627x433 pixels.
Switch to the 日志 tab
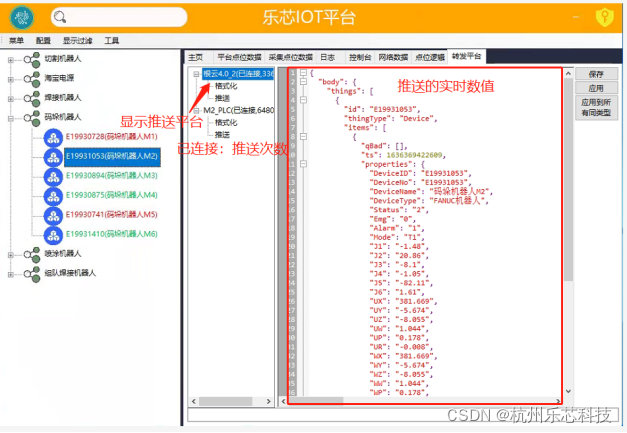[327, 57]
